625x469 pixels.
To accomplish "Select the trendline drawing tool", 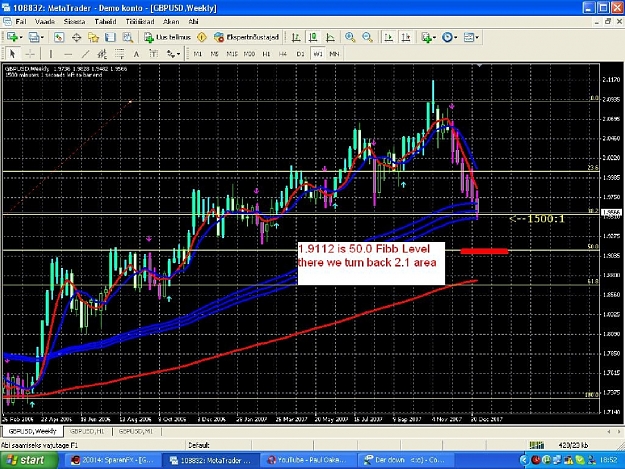I will 85,53.
